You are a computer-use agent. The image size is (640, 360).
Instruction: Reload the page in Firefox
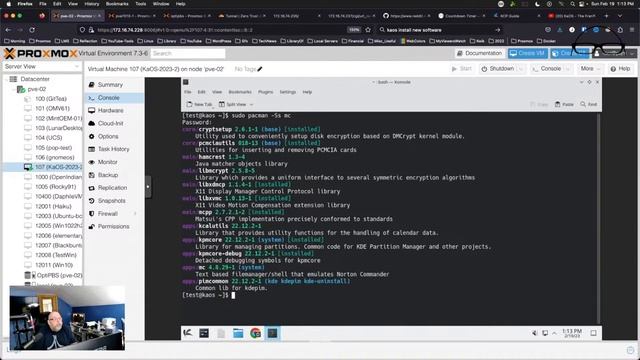(32, 30)
